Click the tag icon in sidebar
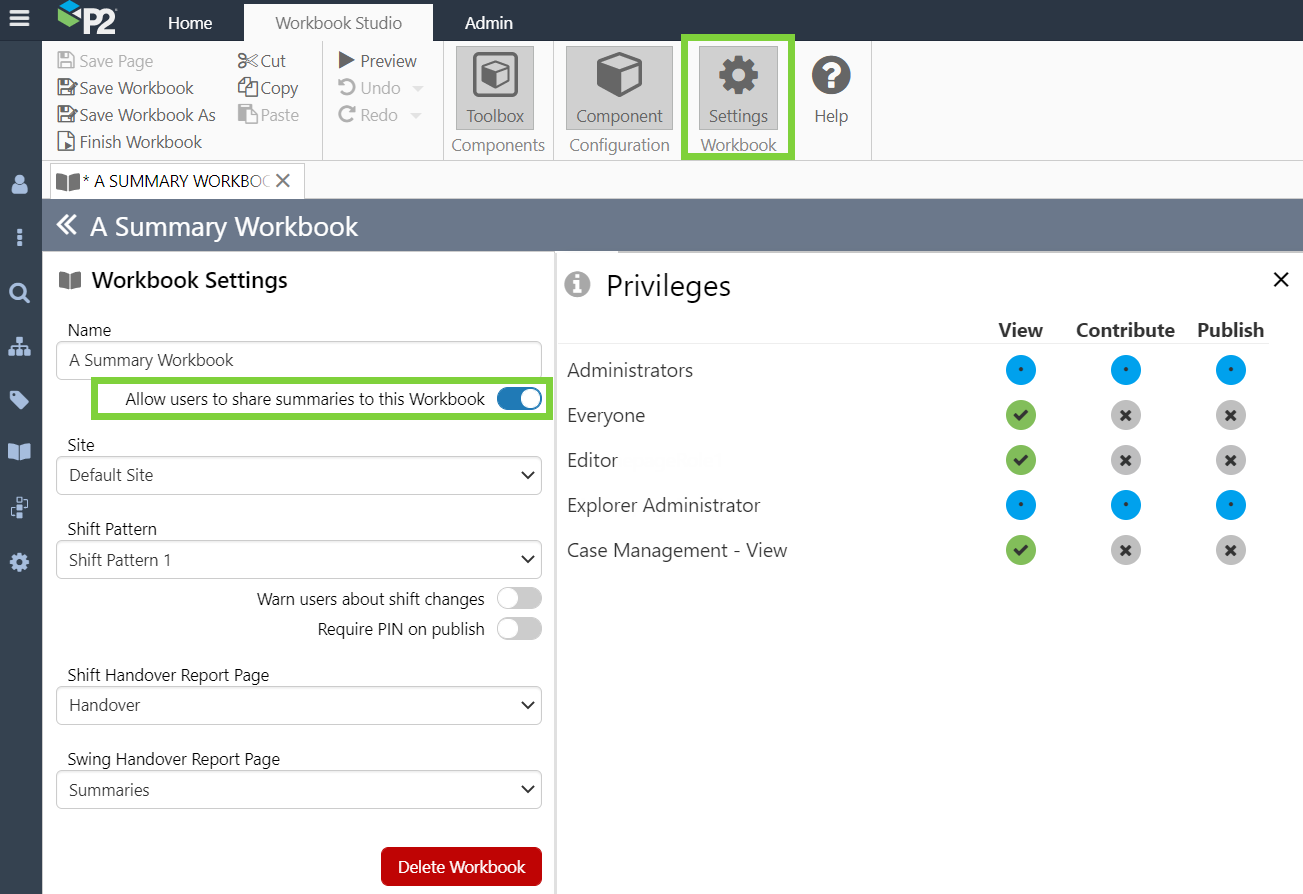This screenshot has height=894, width=1303. (19, 400)
